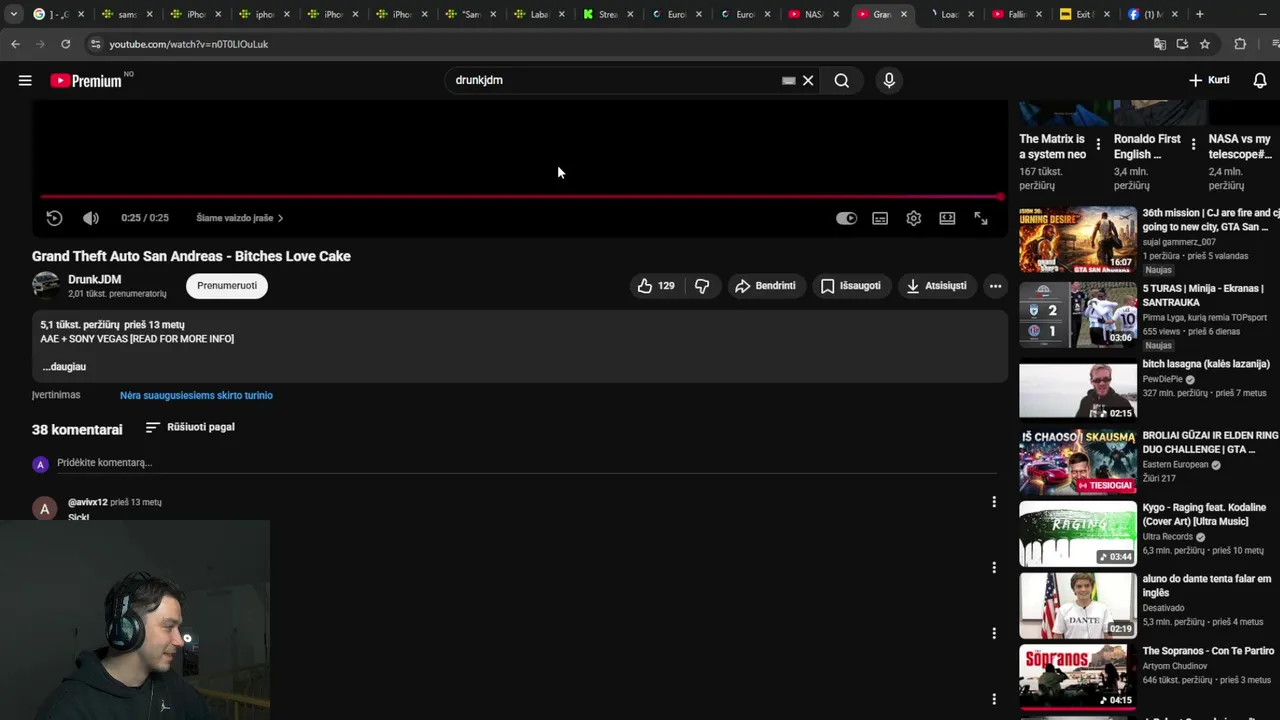The image size is (1280, 720).
Task: Like the video with 129 likes
Action: tap(655, 286)
